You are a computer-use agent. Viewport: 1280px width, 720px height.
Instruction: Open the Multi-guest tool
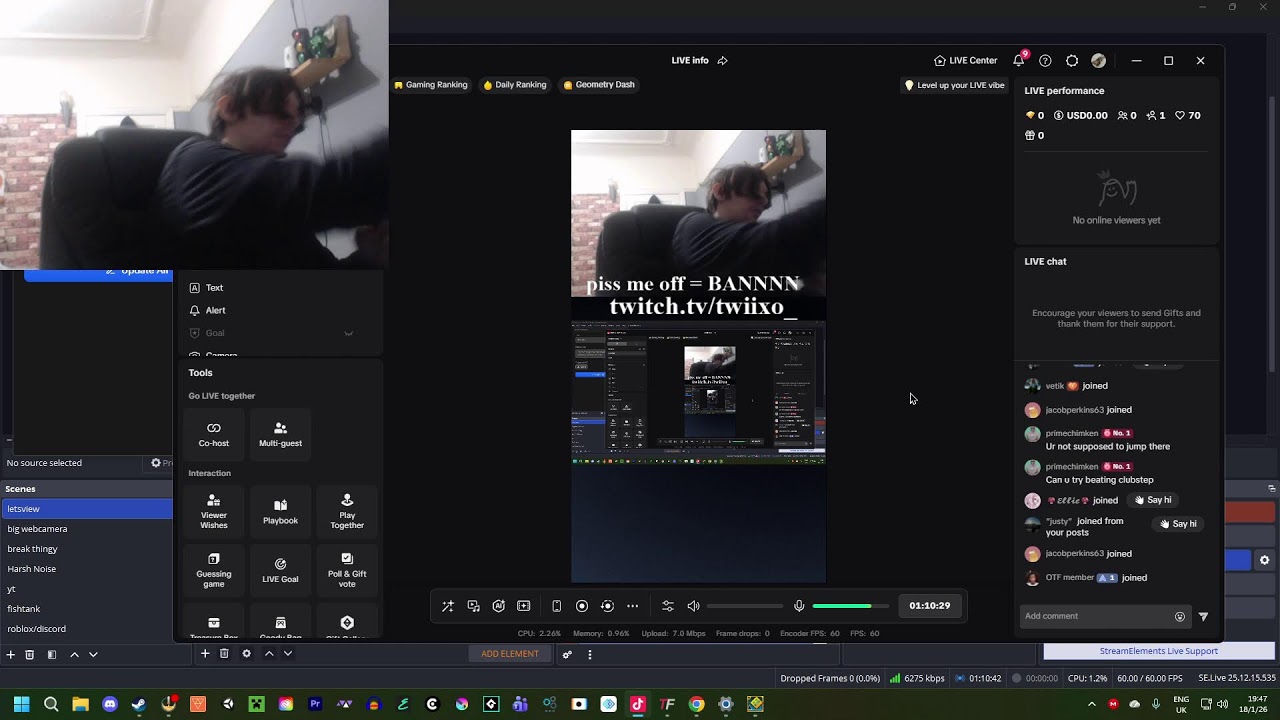[280, 434]
